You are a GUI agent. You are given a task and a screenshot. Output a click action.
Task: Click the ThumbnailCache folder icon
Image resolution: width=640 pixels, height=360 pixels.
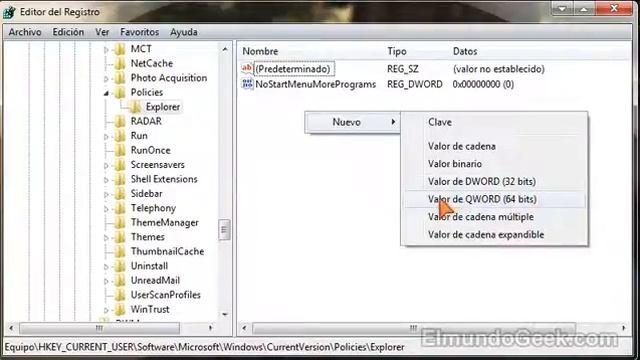point(120,251)
